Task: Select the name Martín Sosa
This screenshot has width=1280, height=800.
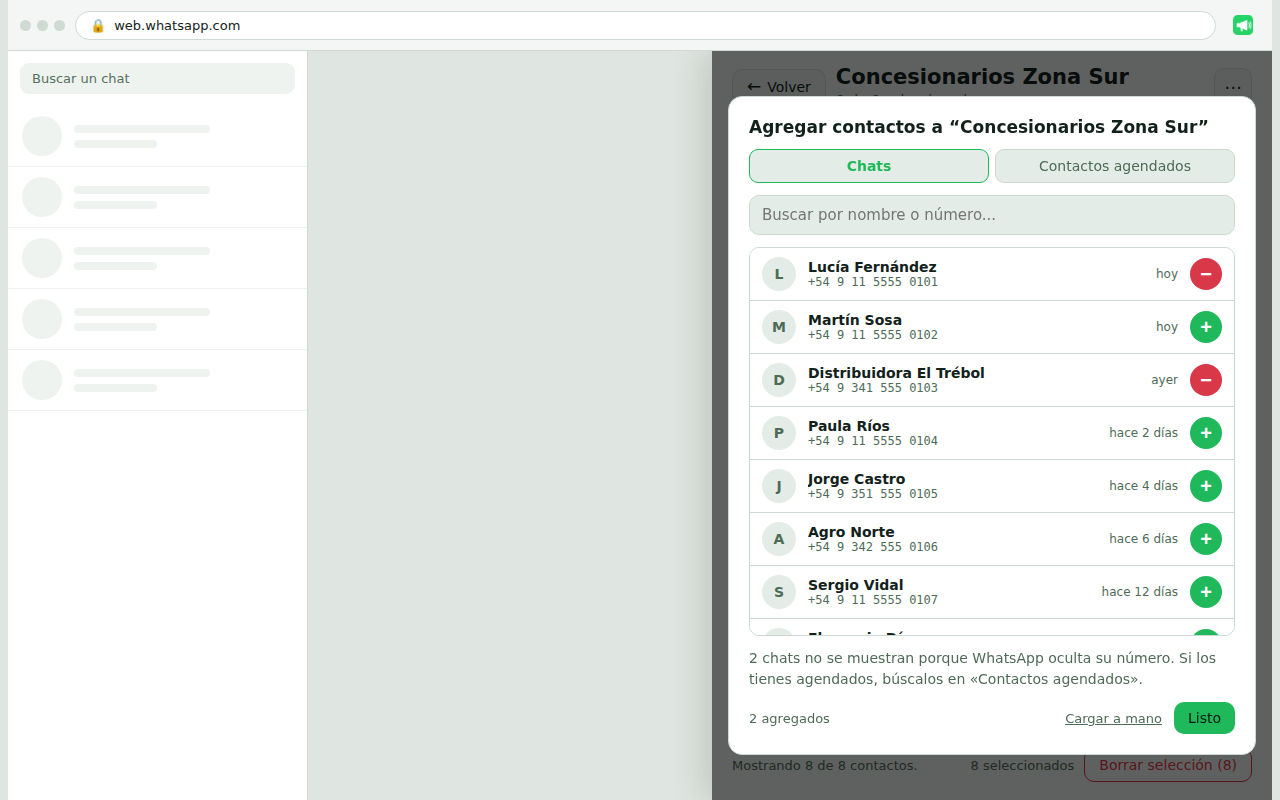Action: pos(855,320)
